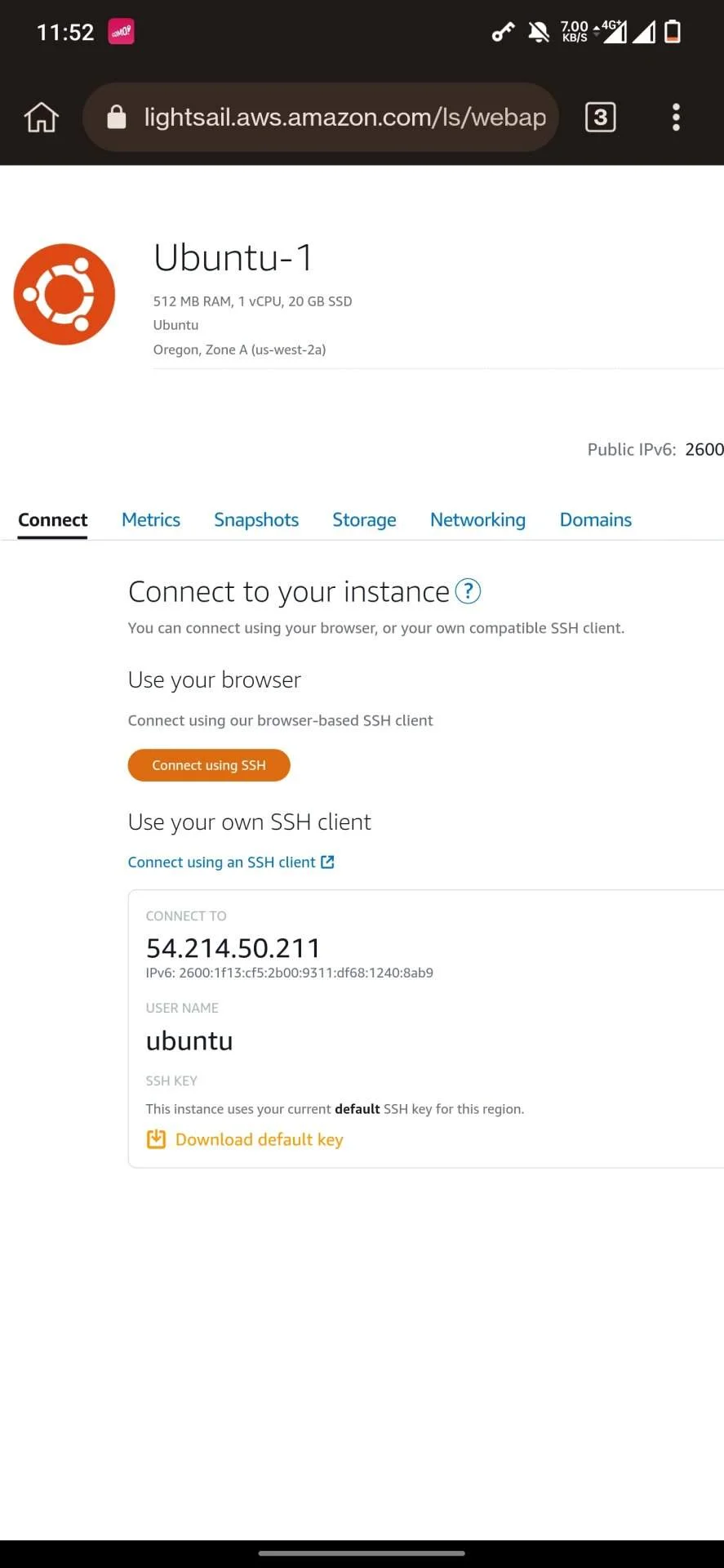Tap the lock icon in address bar
724x1568 pixels.
[117, 117]
